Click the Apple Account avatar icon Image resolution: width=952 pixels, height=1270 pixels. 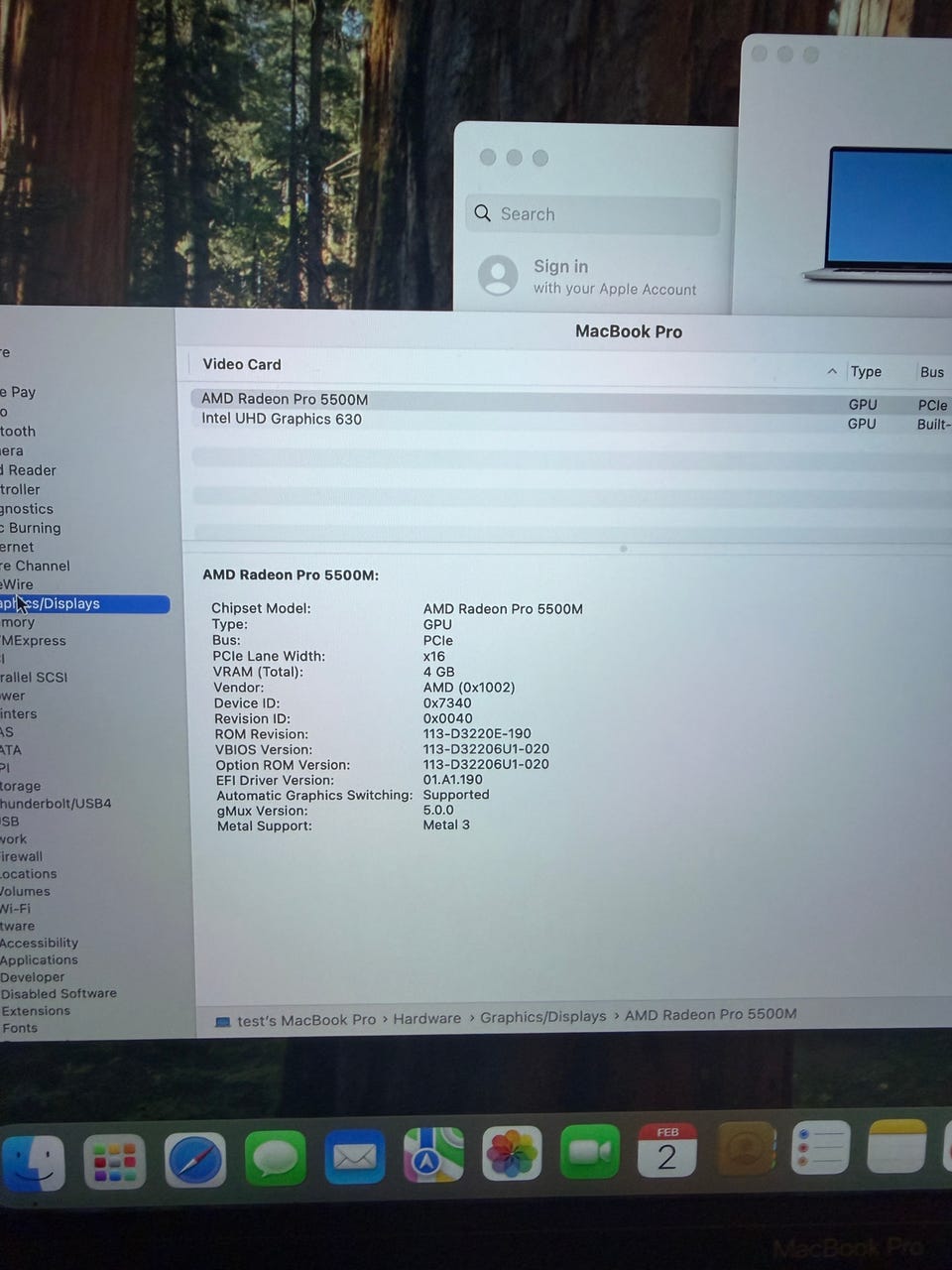(x=498, y=275)
